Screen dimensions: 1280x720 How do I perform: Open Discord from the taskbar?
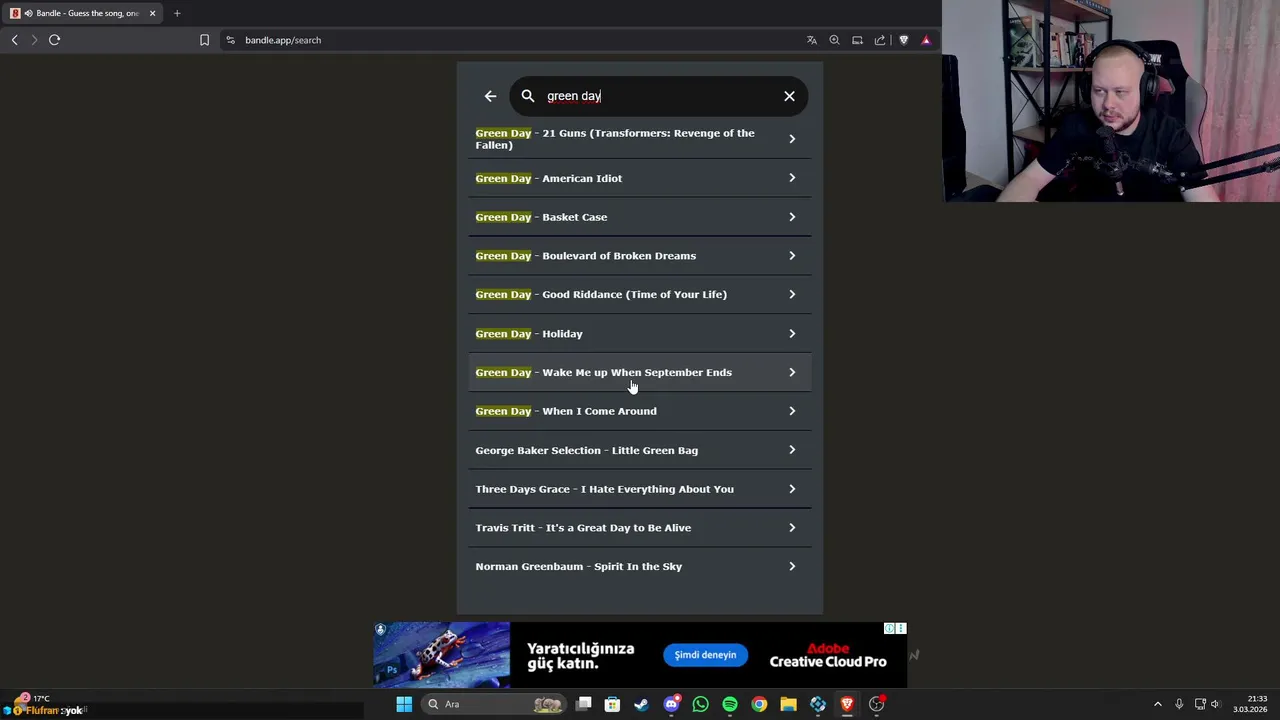pos(671,704)
